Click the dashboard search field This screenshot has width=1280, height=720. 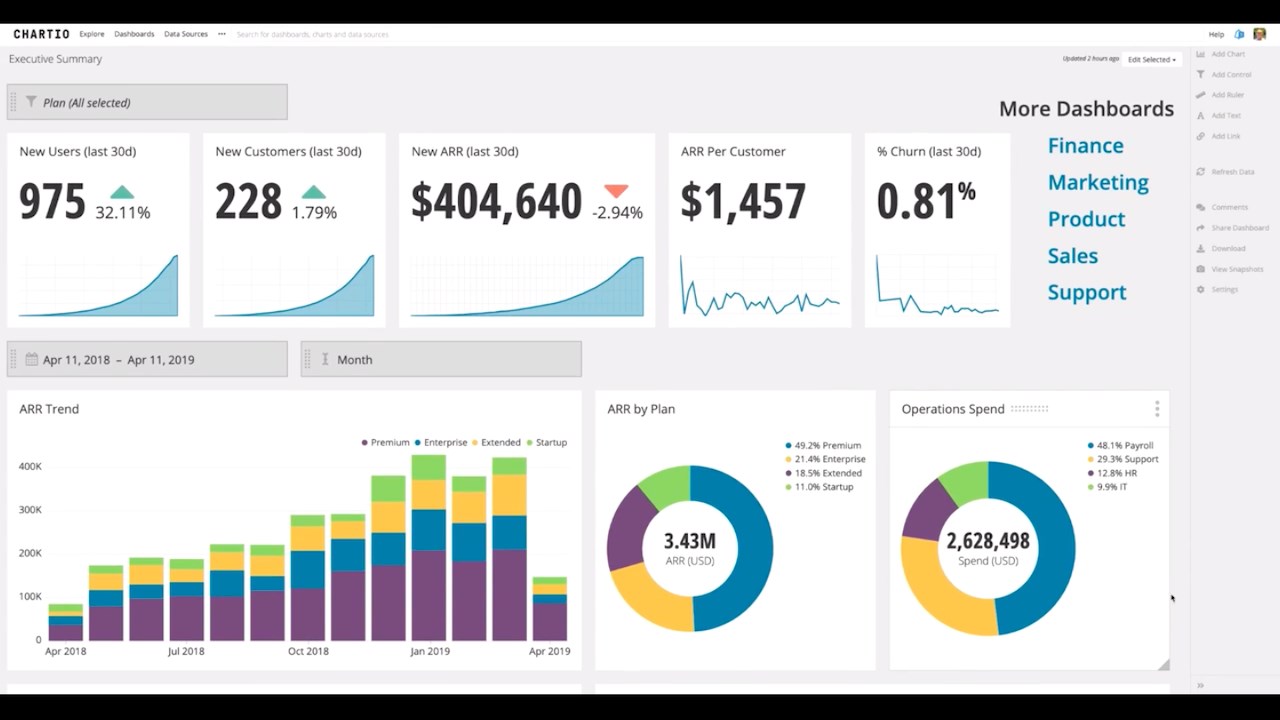[x=313, y=34]
